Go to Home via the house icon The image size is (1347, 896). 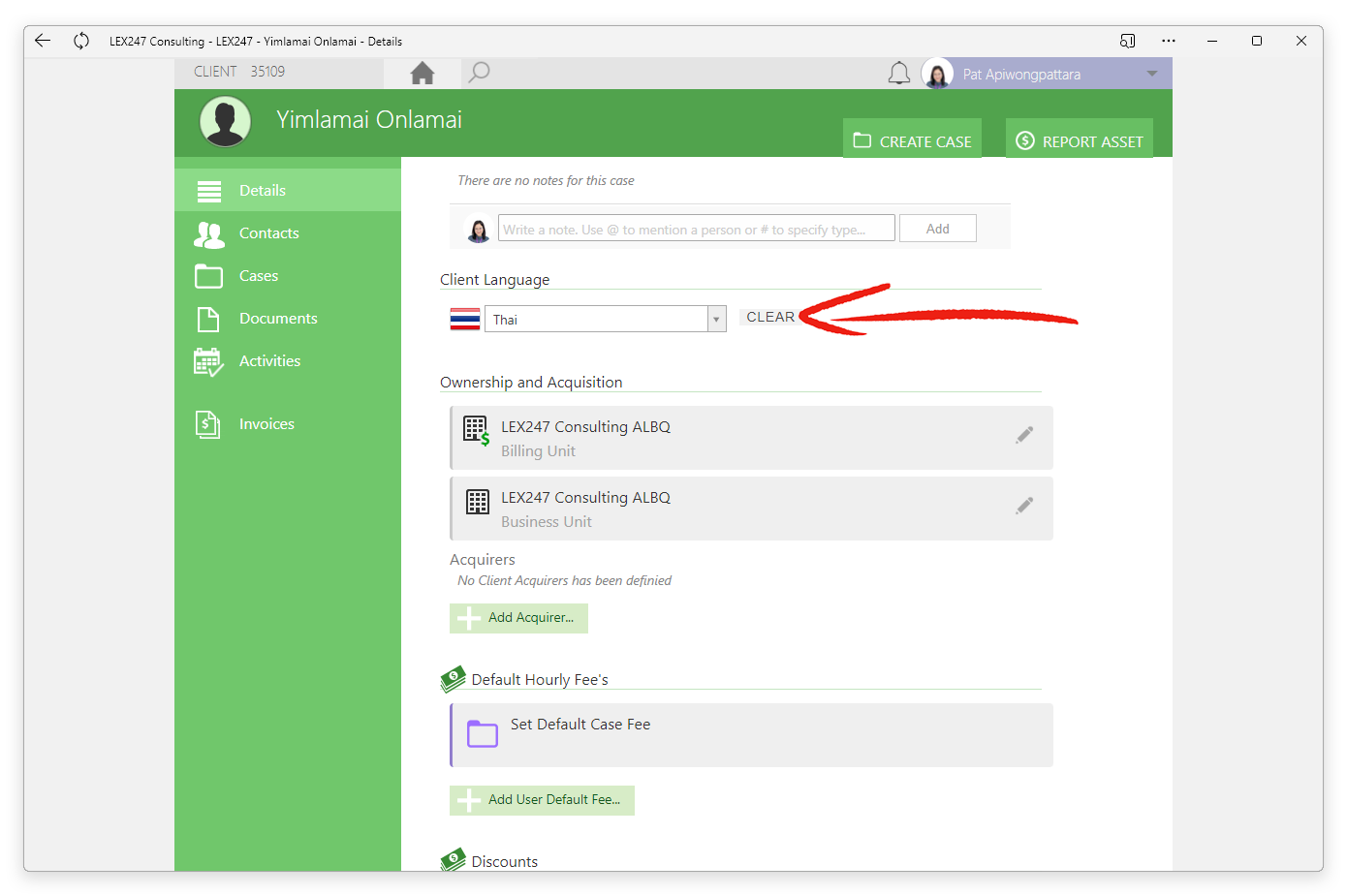[422, 73]
